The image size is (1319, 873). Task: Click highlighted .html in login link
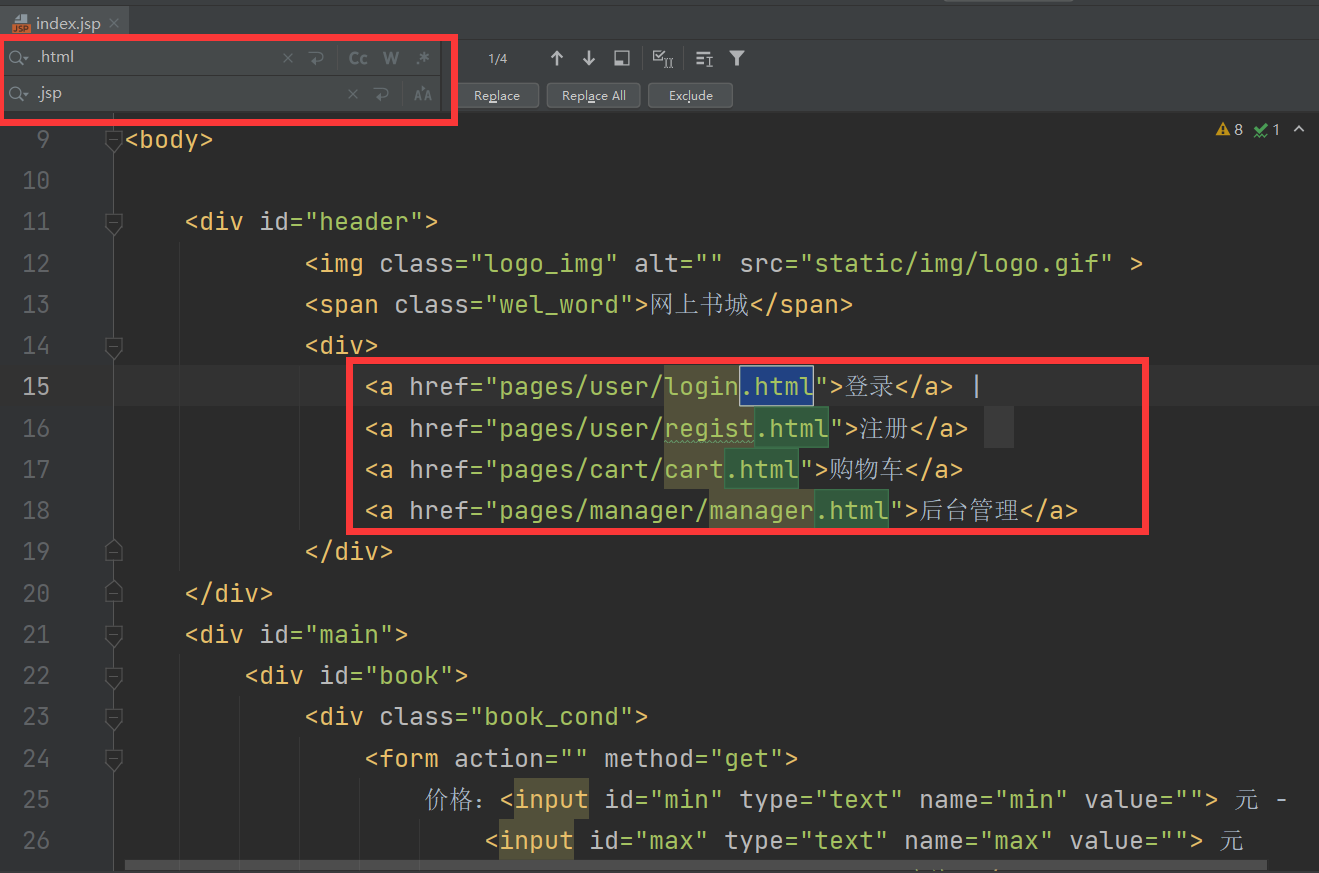pos(777,387)
